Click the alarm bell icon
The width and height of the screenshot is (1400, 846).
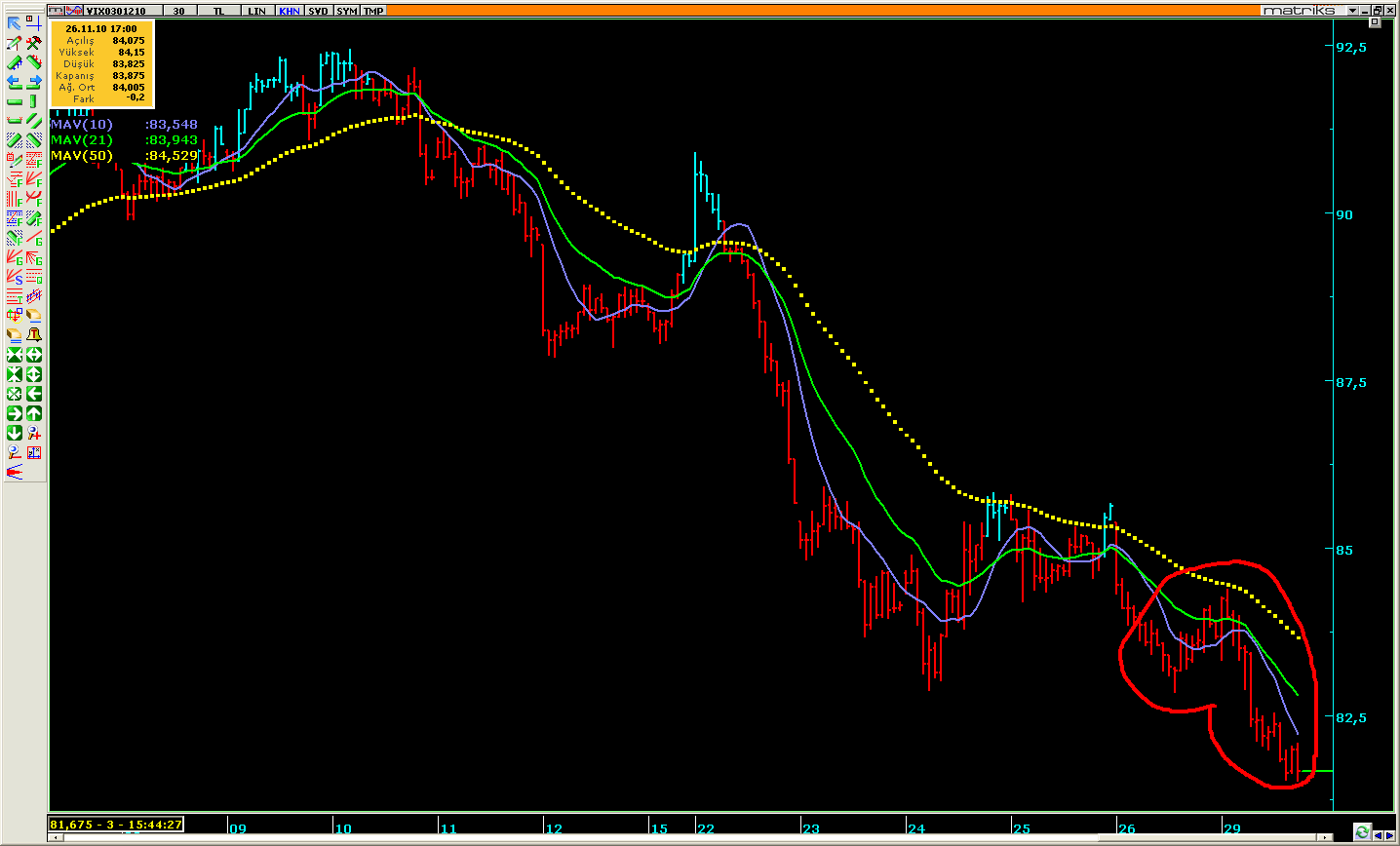coord(34,335)
